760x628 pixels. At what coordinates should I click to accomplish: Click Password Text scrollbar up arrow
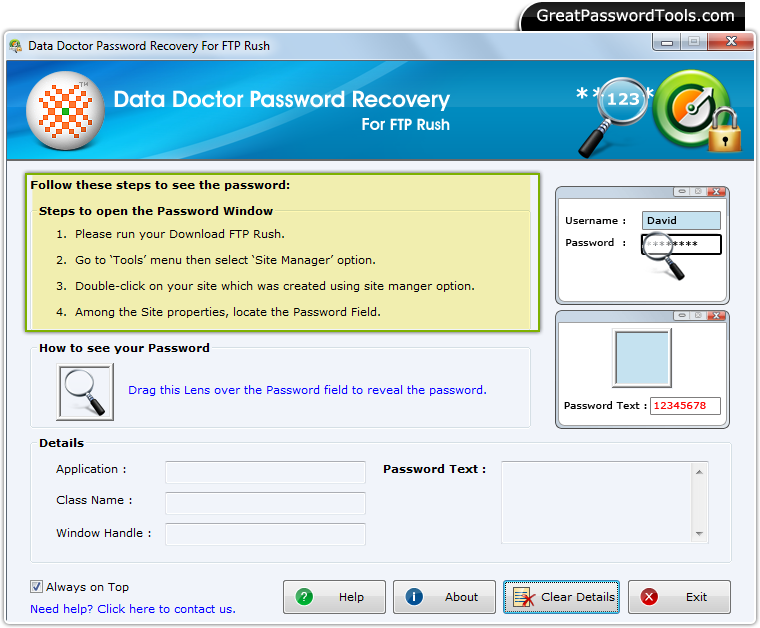[699, 471]
